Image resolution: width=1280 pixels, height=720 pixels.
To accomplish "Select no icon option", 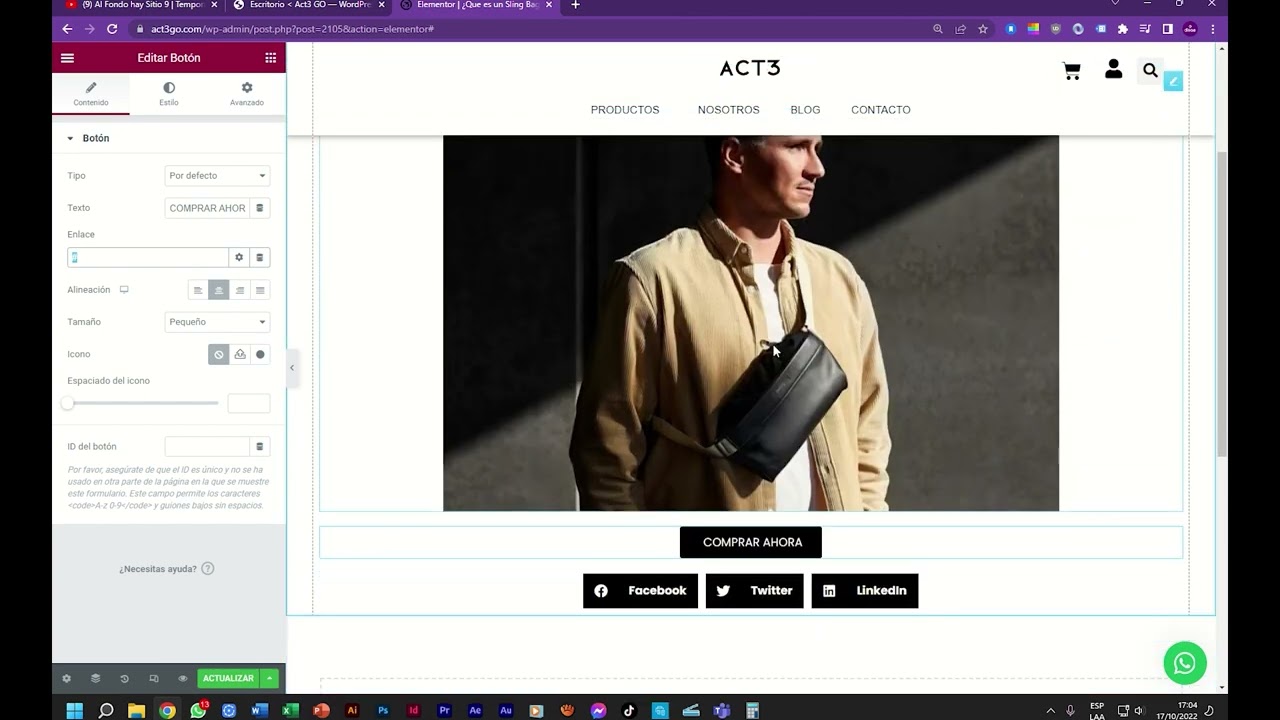I will point(219,354).
